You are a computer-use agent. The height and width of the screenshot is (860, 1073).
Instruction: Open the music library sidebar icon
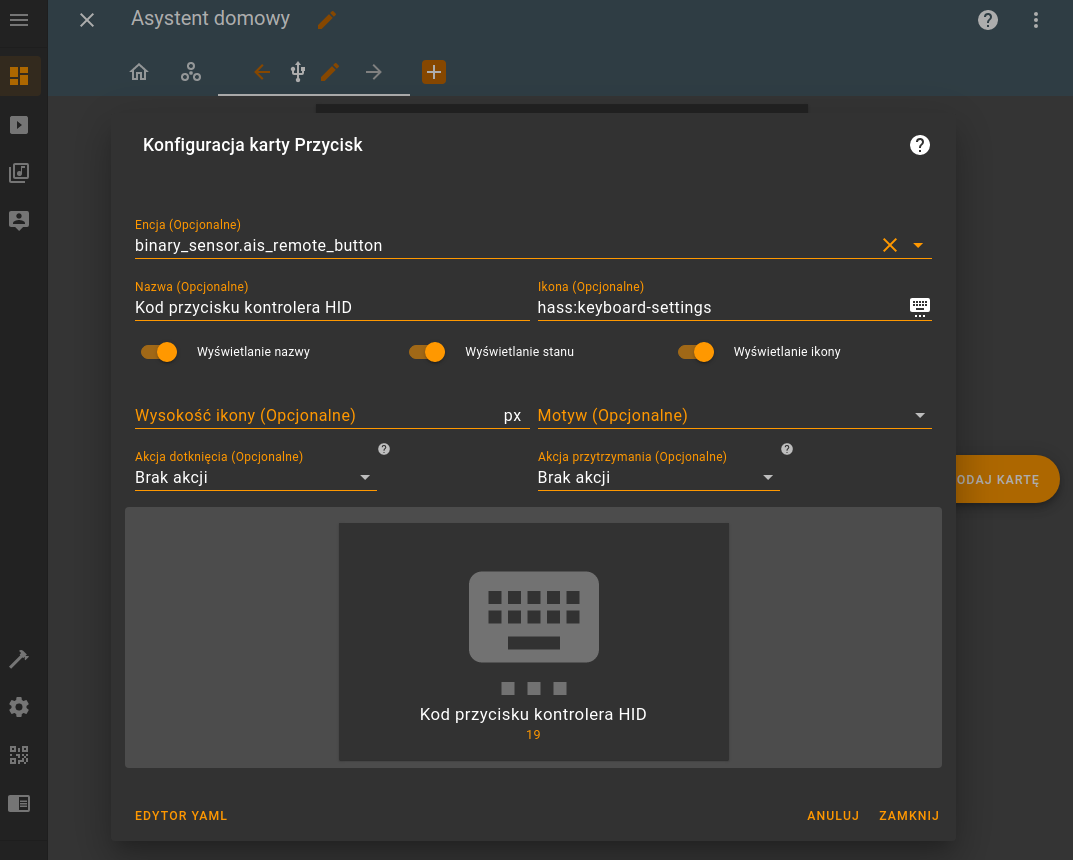tap(19, 172)
